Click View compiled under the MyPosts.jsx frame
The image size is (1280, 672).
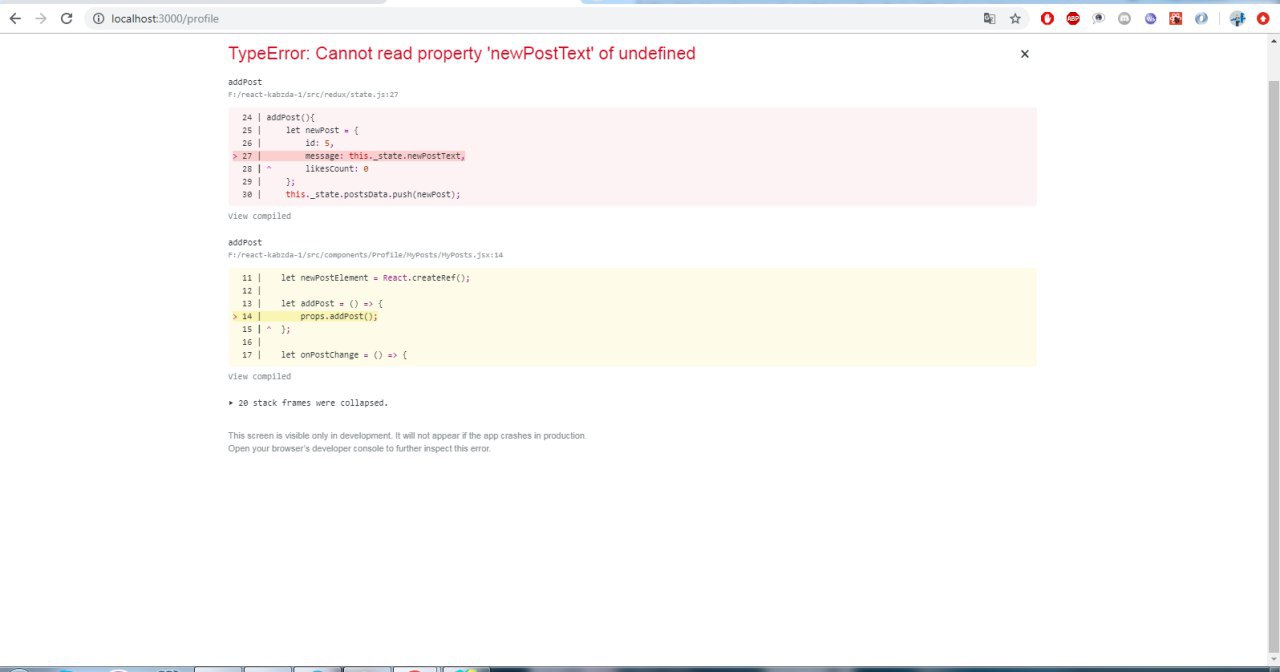(x=259, y=377)
